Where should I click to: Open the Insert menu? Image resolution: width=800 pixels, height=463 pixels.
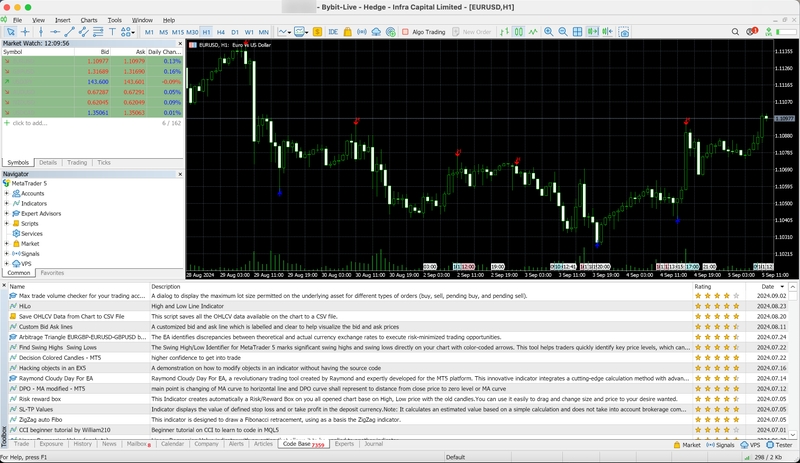click(x=63, y=20)
